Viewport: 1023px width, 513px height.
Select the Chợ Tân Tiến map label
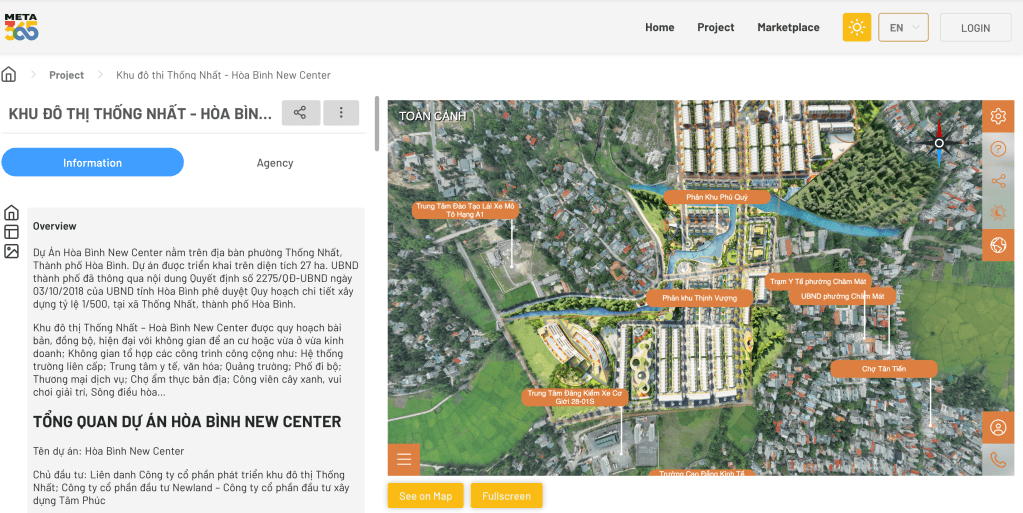click(x=883, y=369)
